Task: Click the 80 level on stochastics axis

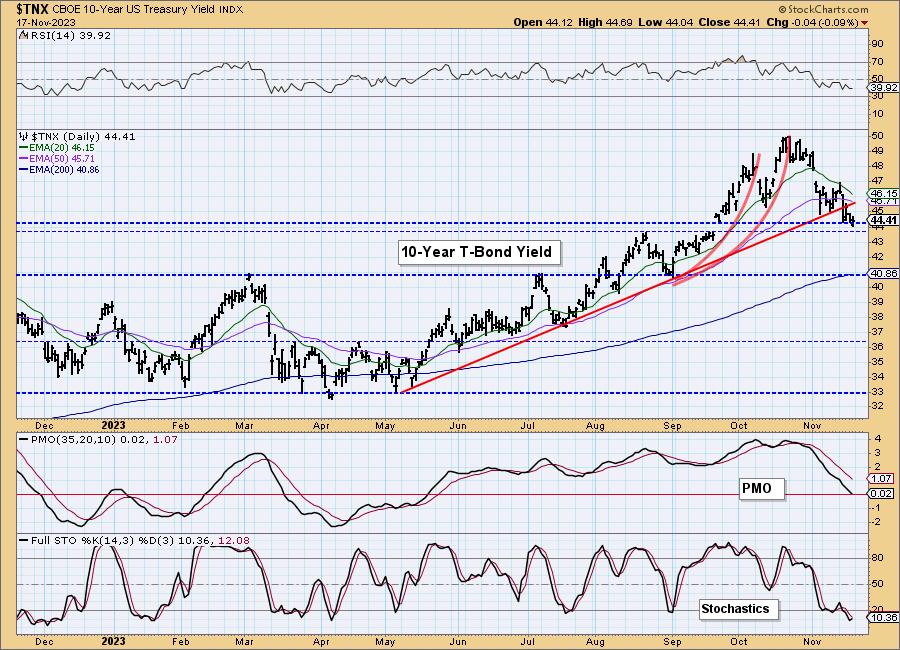Action: pos(877,558)
